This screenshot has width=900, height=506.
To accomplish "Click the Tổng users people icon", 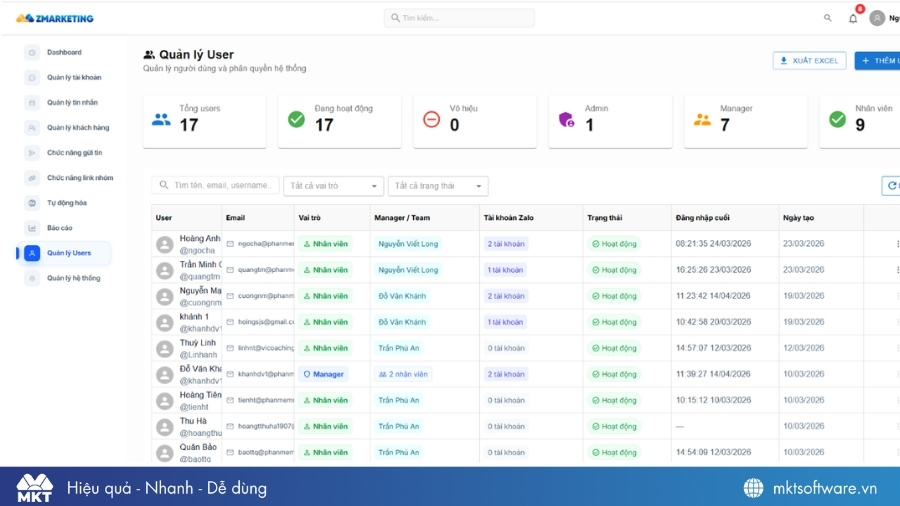I will point(161,119).
